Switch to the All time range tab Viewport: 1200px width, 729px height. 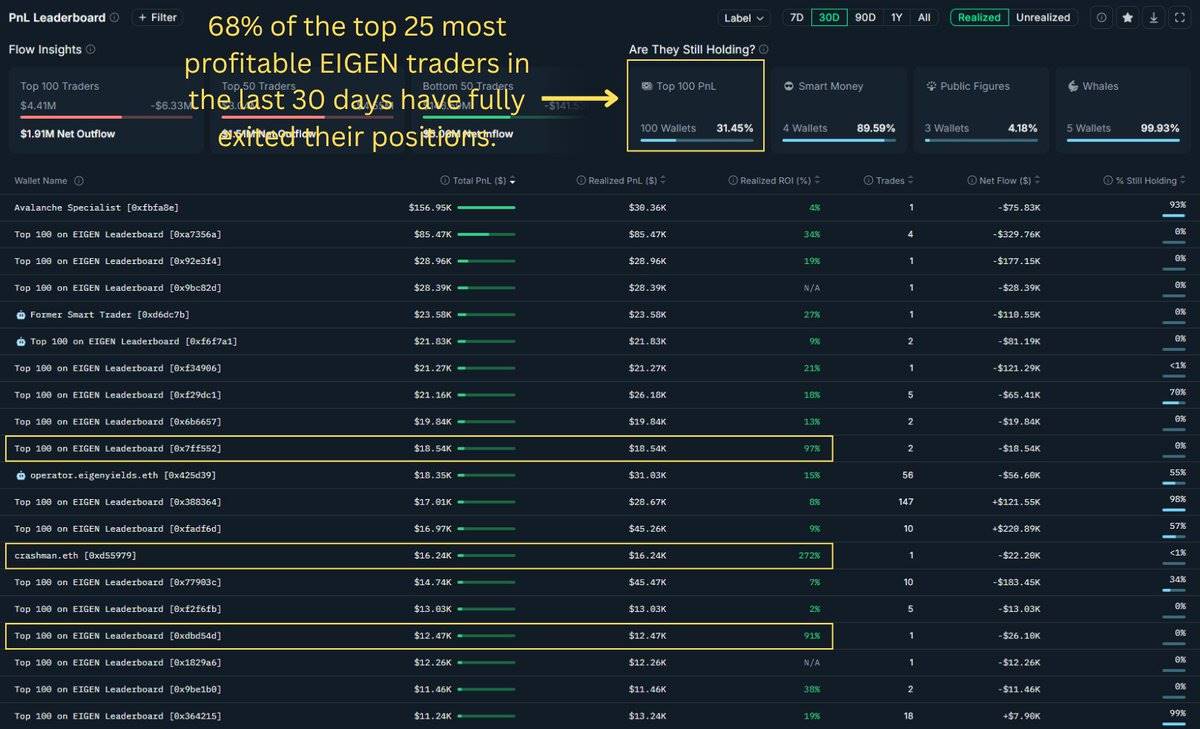(x=923, y=17)
